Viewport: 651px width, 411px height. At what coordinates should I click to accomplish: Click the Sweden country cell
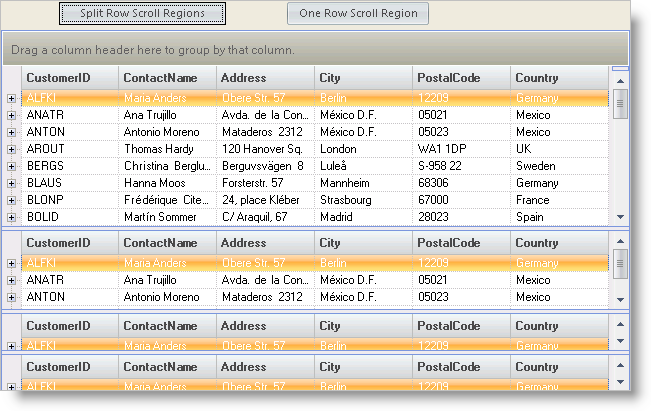(558, 166)
